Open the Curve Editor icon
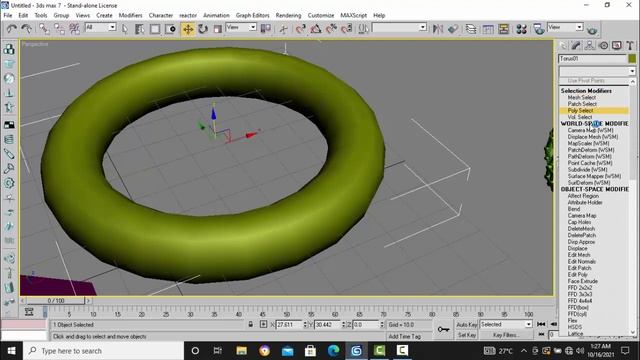Image resolution: width=640 pixels, height=360 pixels. (x=488, y=29)
